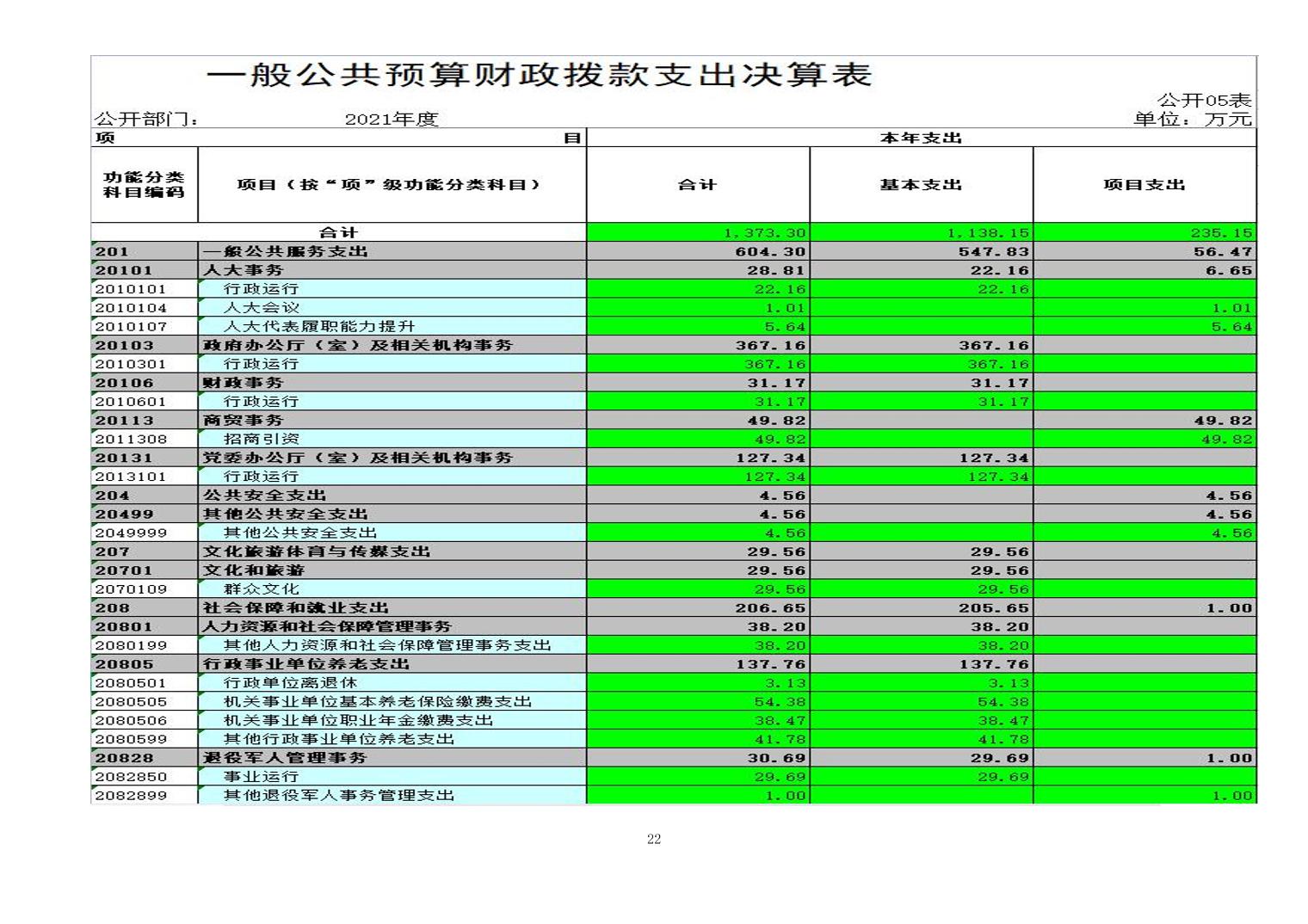The height and width of the screenshot is (924, 1308).
Task: Select 其他公共安全支出 in row 2049999
Action: (299, 533)
